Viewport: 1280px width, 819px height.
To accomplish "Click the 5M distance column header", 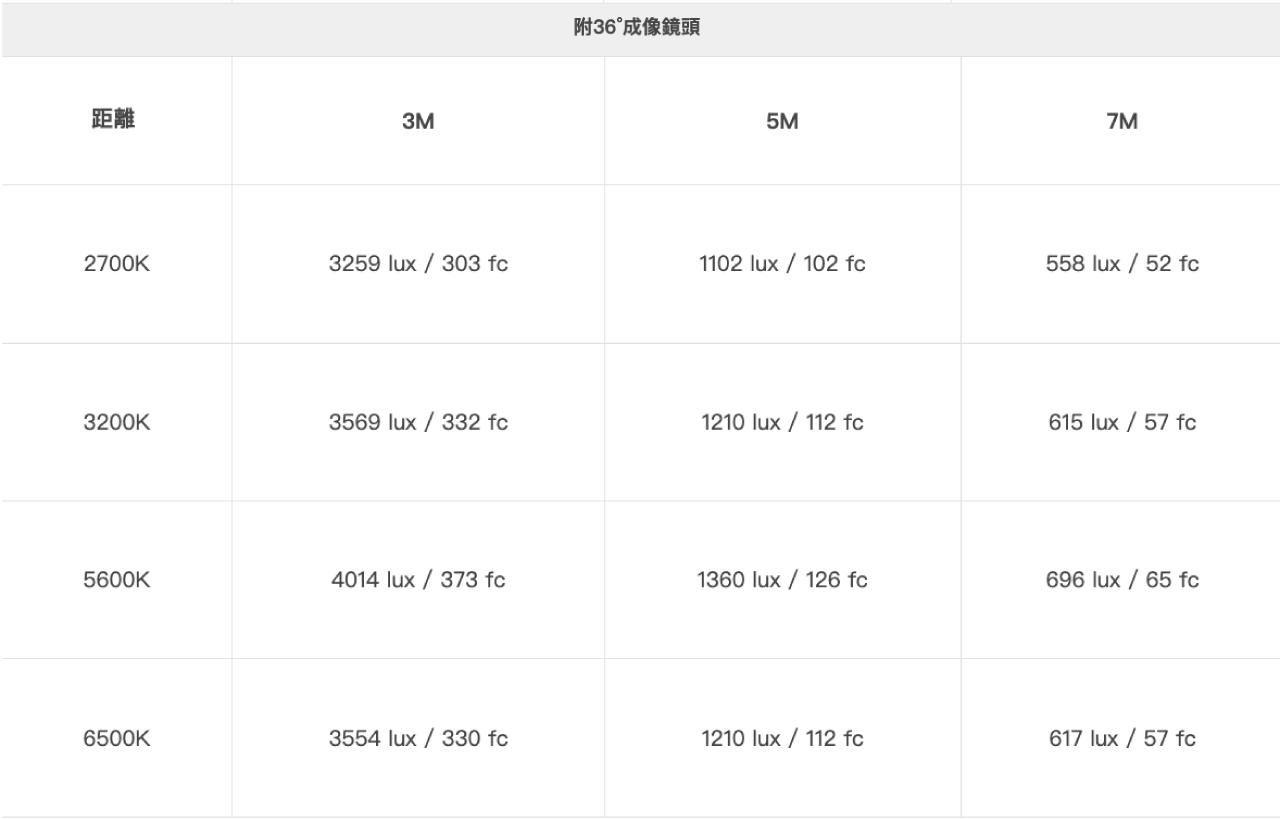I will 782,121.
